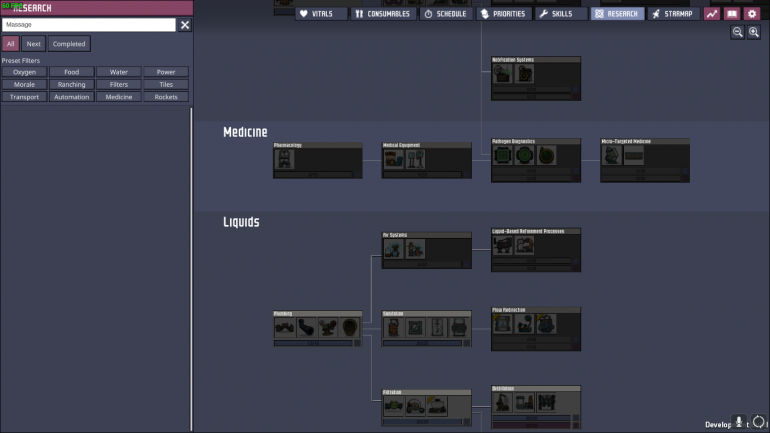The image size is (770, 433).
Task: Apply the Rockets preset filter
Action: pos(166,97)
